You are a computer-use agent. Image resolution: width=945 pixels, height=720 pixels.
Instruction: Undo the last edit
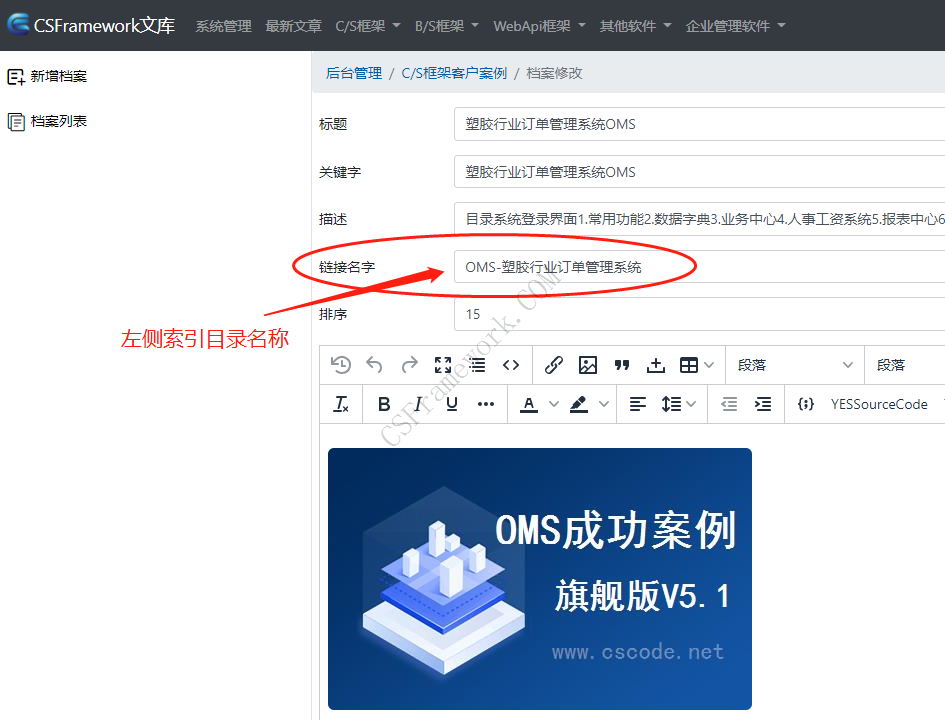pyautogui.click(x=374, y=365)
